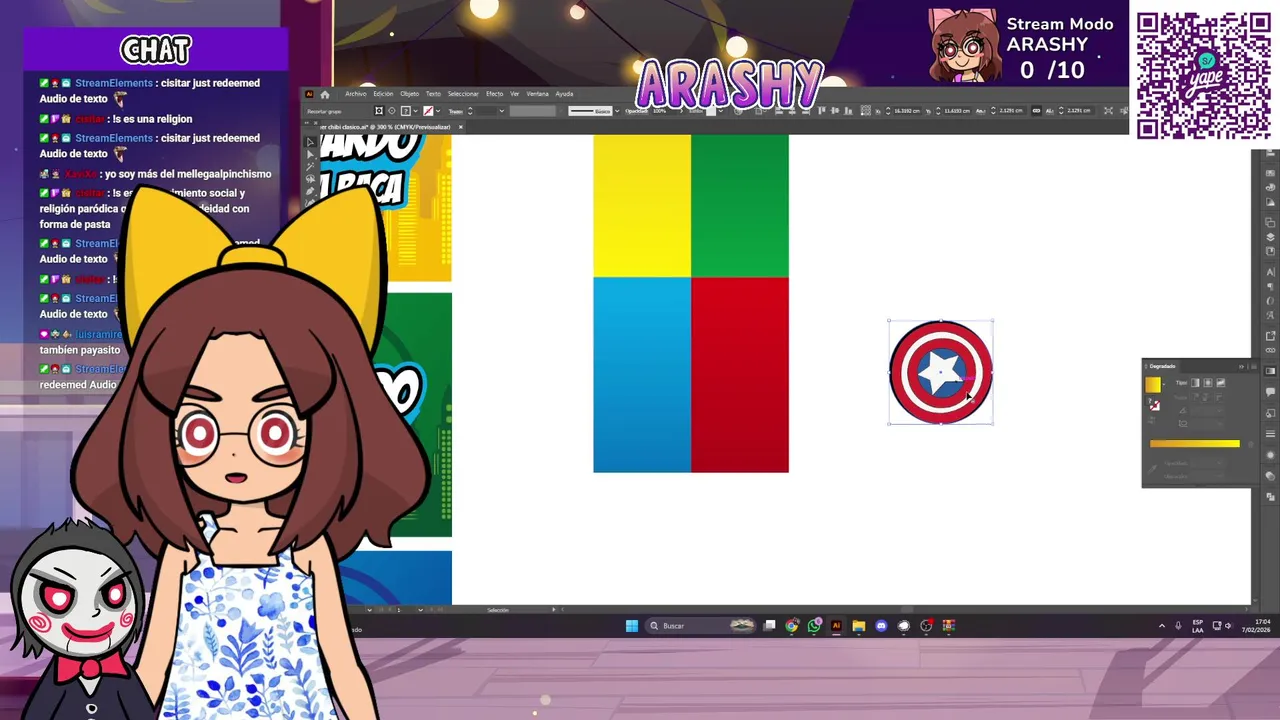Image resolution: width=1280 pixels, height=720 pixels.
Task: Click the X position field
Action: [x=908, y=111]
